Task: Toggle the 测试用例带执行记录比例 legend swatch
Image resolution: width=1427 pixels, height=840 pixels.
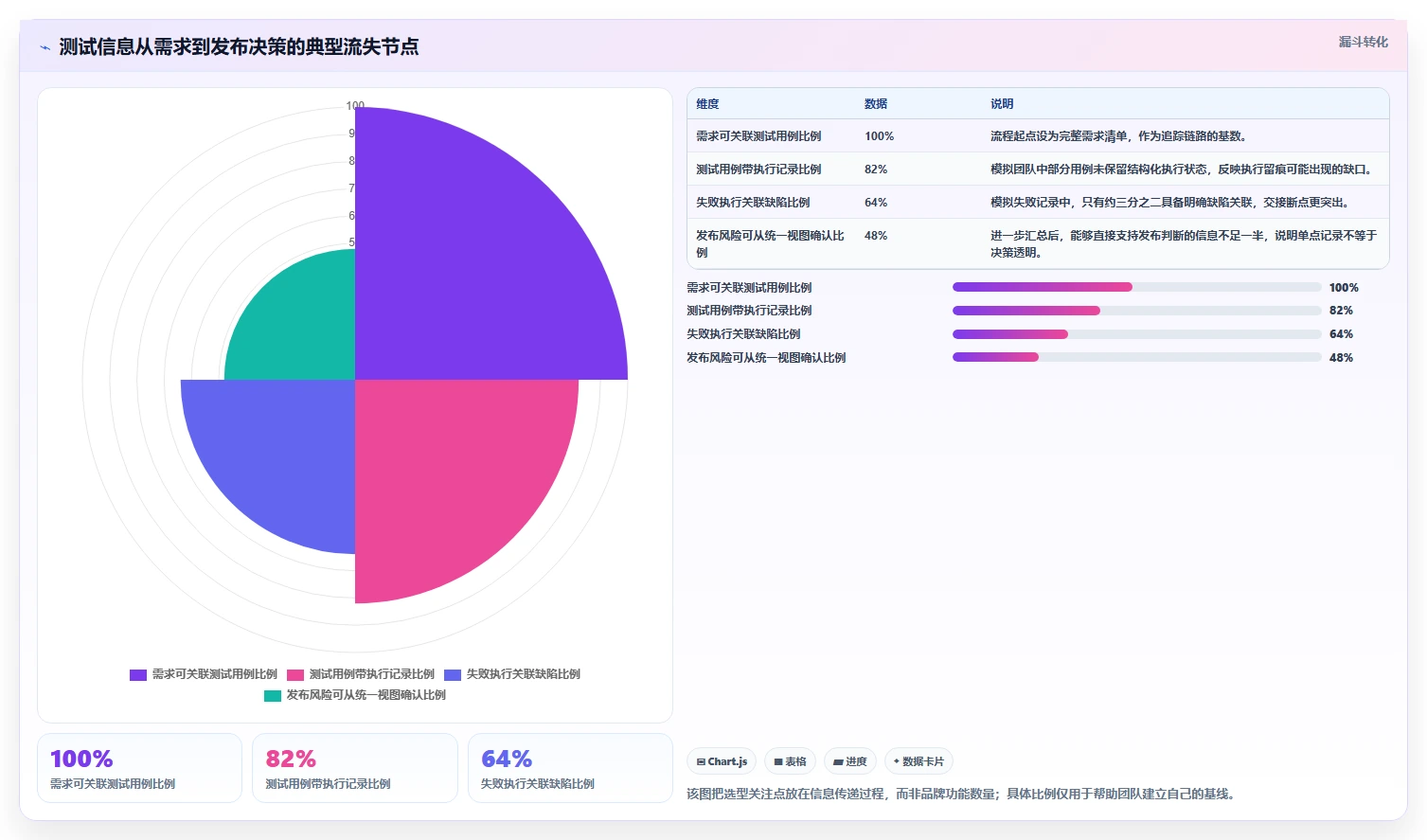Action: coord(295,674)
